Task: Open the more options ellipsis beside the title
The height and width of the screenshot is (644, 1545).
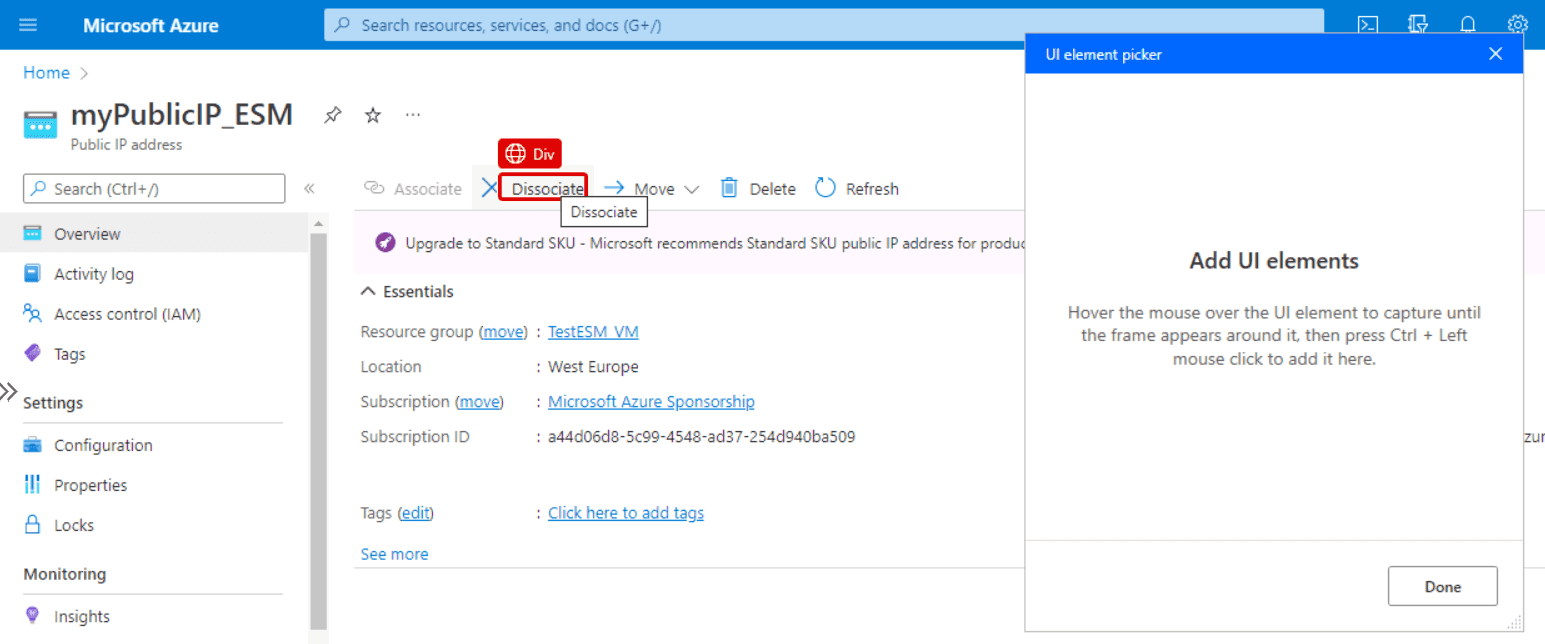Action: [413, 115]
